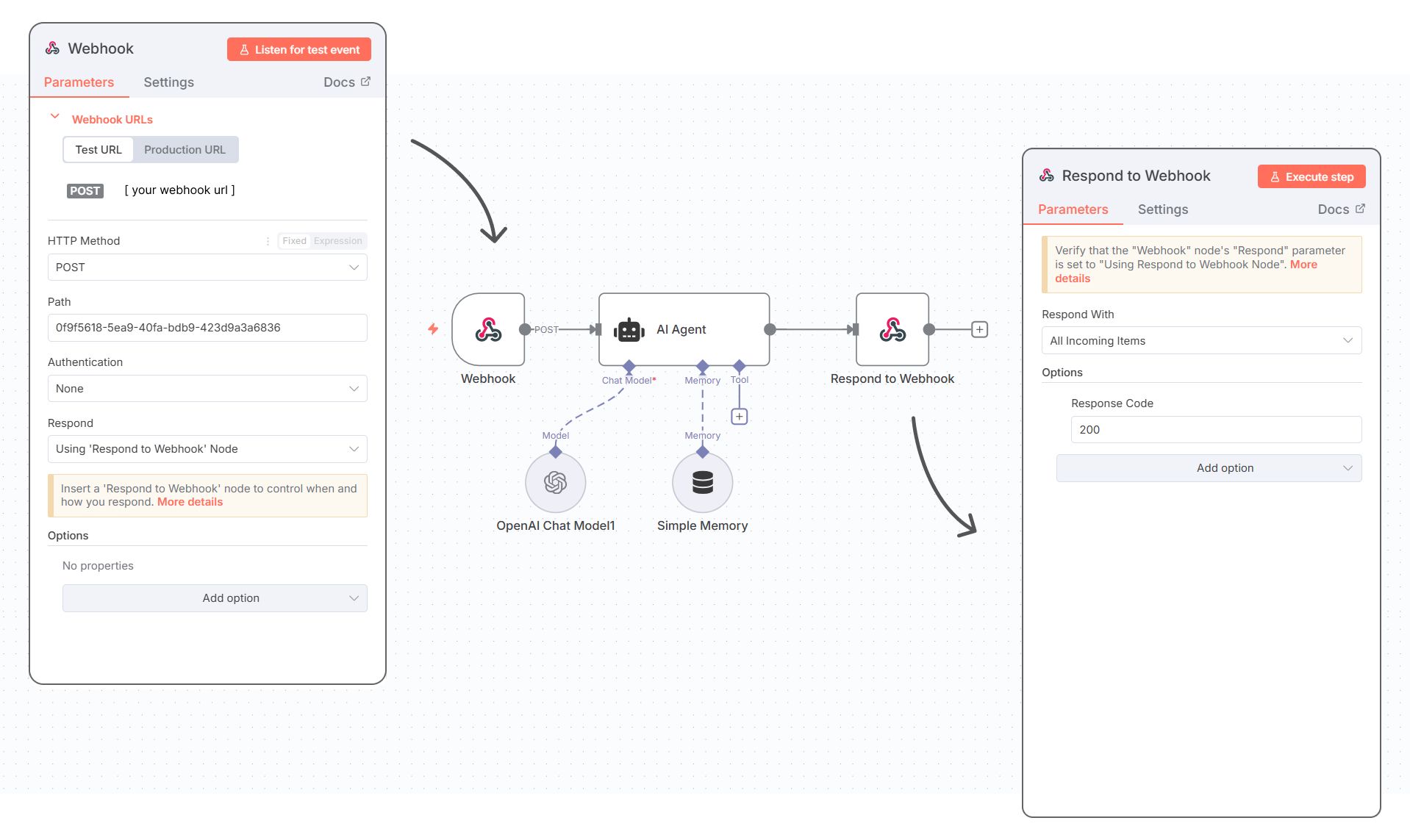Toggle HTTP Method to Expression mode
The height and width of the screenshot is (840, 1410).
point(337,241)
